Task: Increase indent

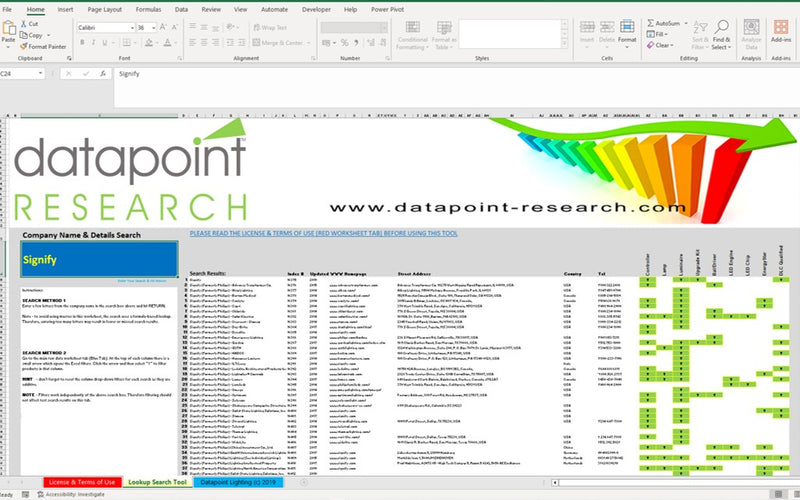Action: point(241,43)
